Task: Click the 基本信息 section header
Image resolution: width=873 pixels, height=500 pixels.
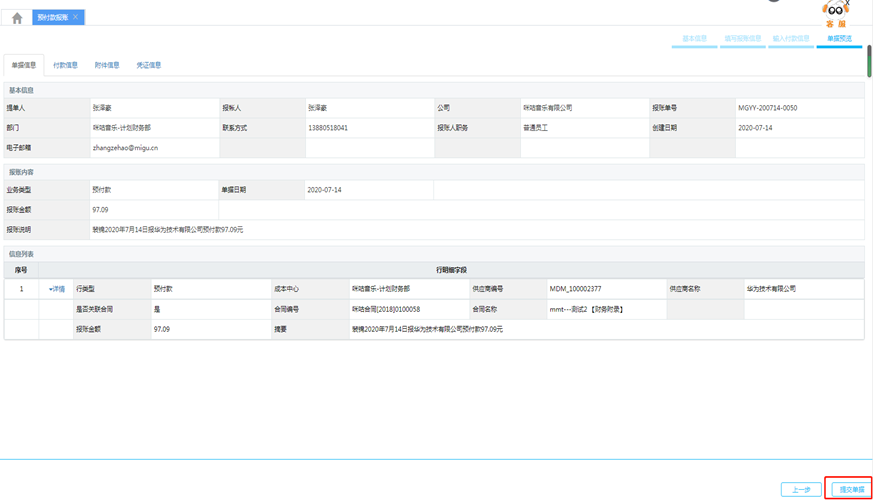Action: 21,90
